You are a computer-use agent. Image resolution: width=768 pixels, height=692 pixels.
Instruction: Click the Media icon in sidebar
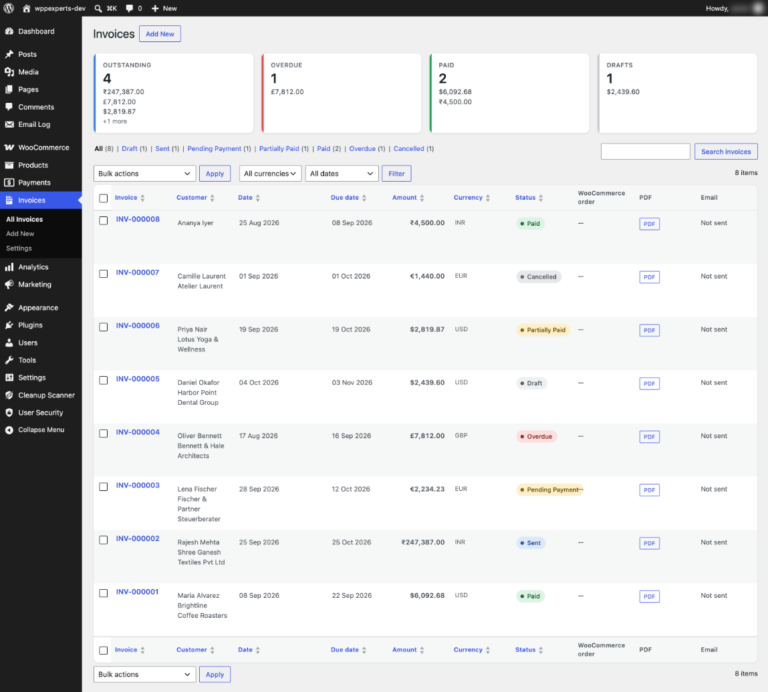pyautogui.click(x=9, y=72)
